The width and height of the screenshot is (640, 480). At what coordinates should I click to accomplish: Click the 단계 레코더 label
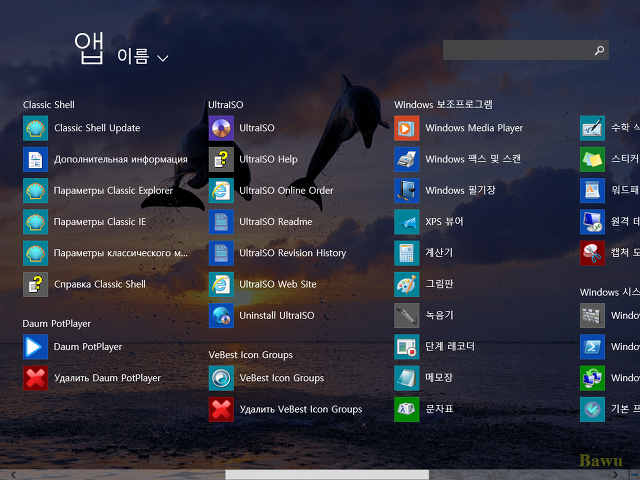[450, 347]
